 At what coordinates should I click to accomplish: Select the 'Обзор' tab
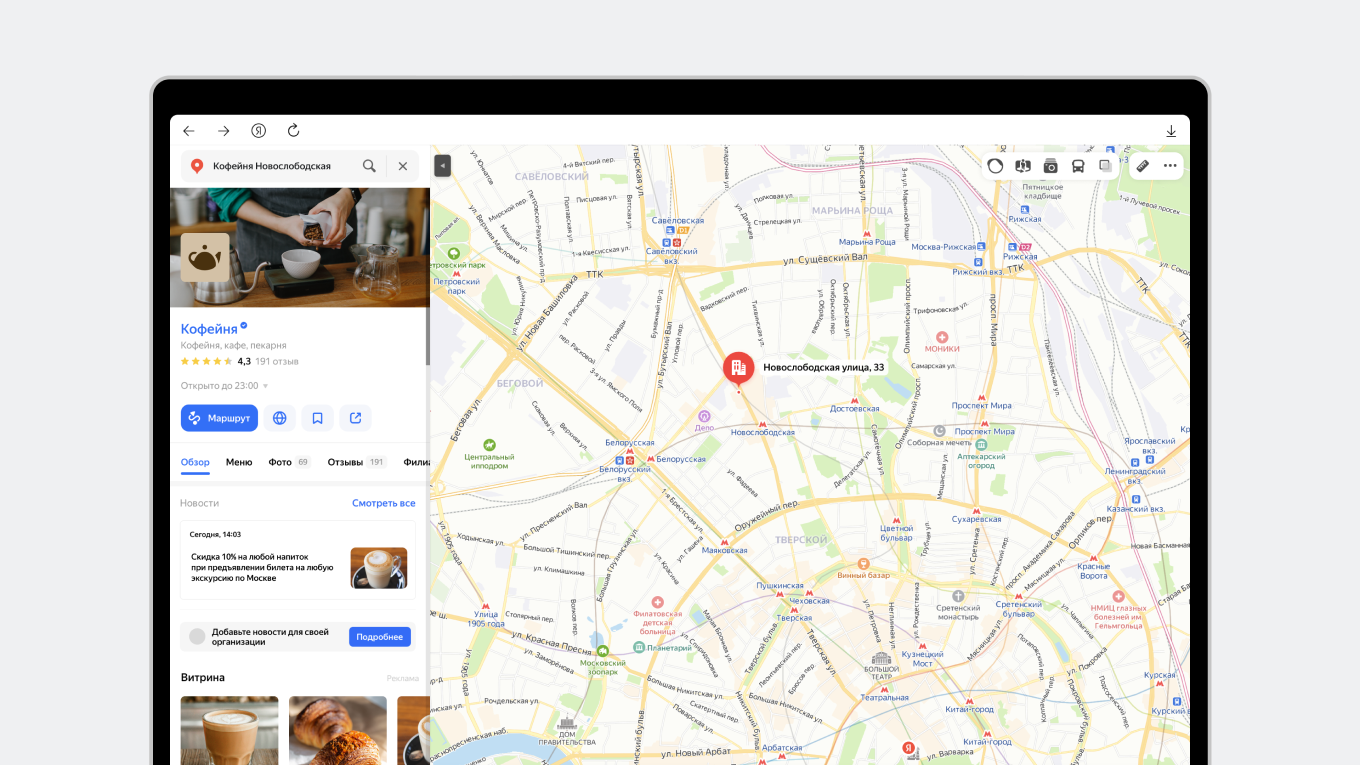[195, 462]
